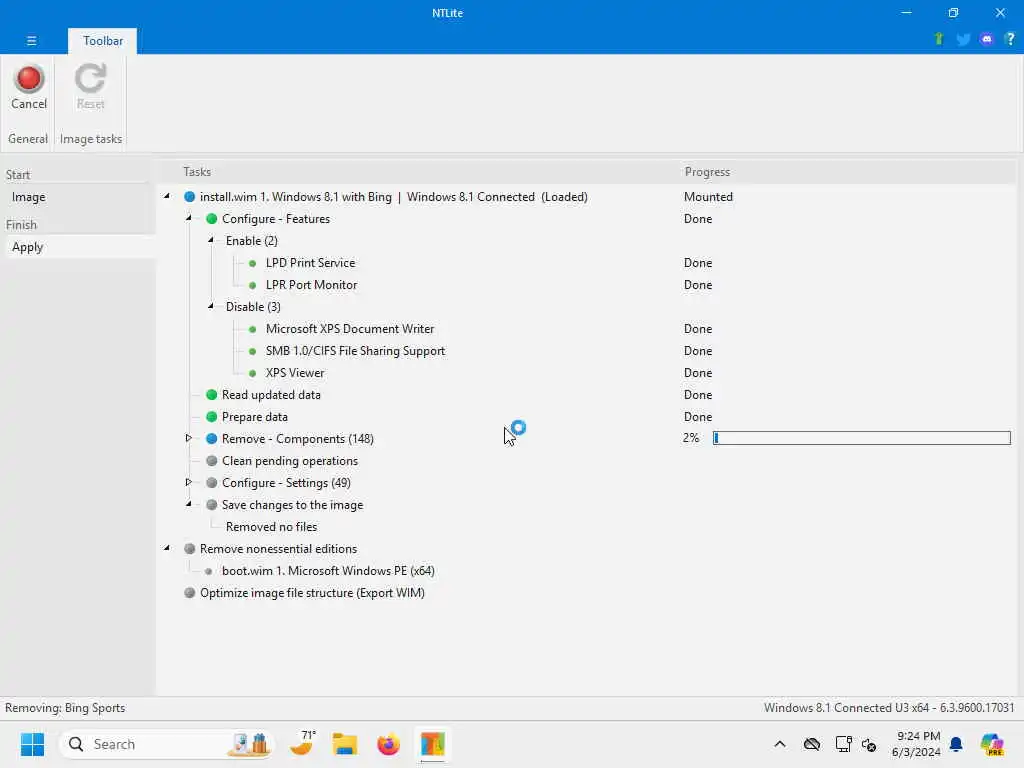
Task: Open the Copilot preview icon in the taskbar
Action: 992,744
